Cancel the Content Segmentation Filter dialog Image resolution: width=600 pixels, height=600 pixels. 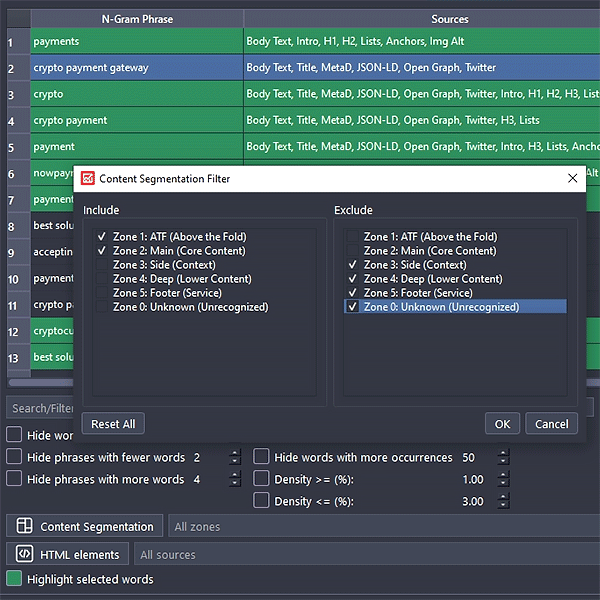(x=551, y=424)
